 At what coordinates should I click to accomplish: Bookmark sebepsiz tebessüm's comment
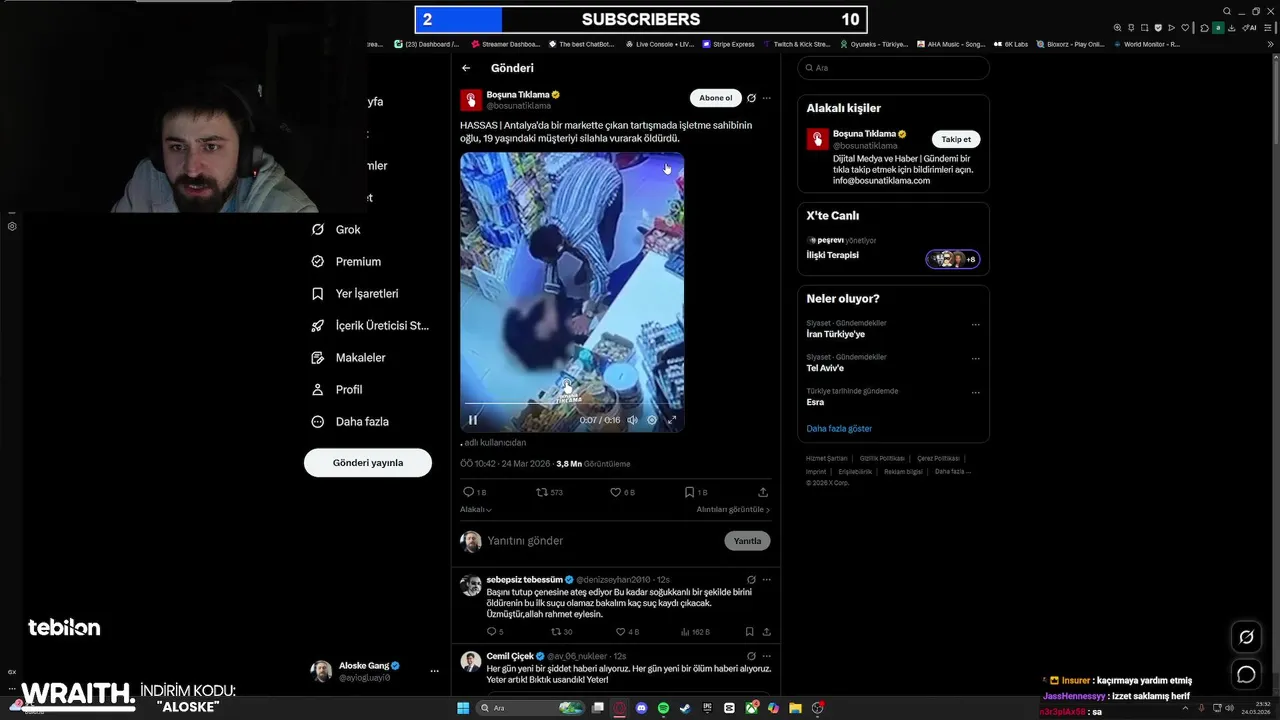point(749,632)
